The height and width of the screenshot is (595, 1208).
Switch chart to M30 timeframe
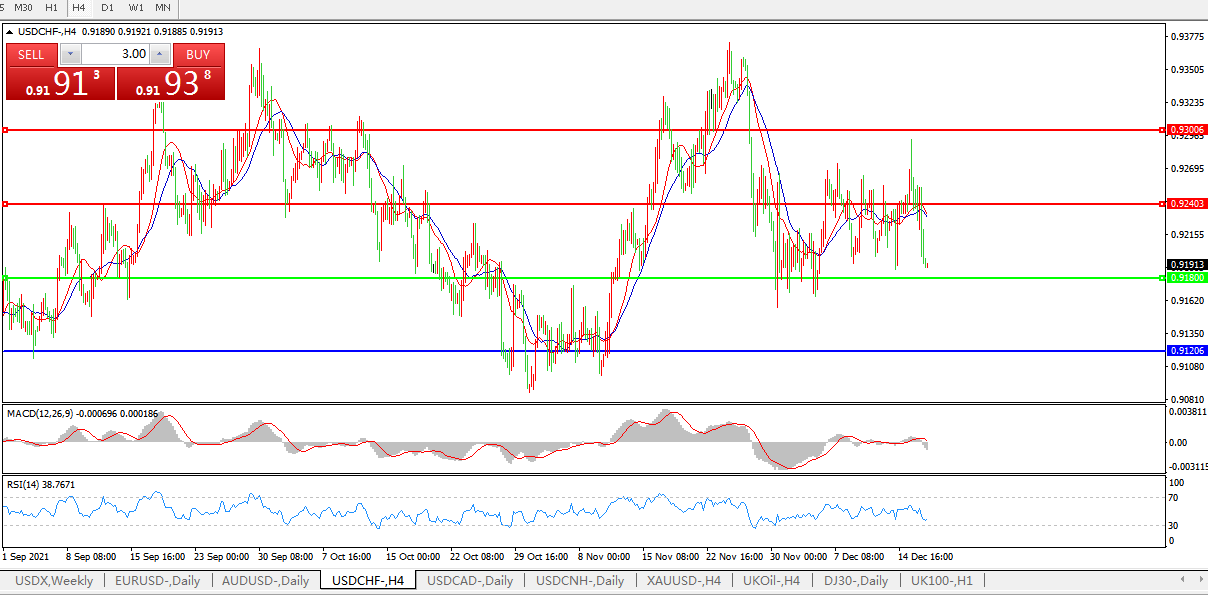[23, 7]
